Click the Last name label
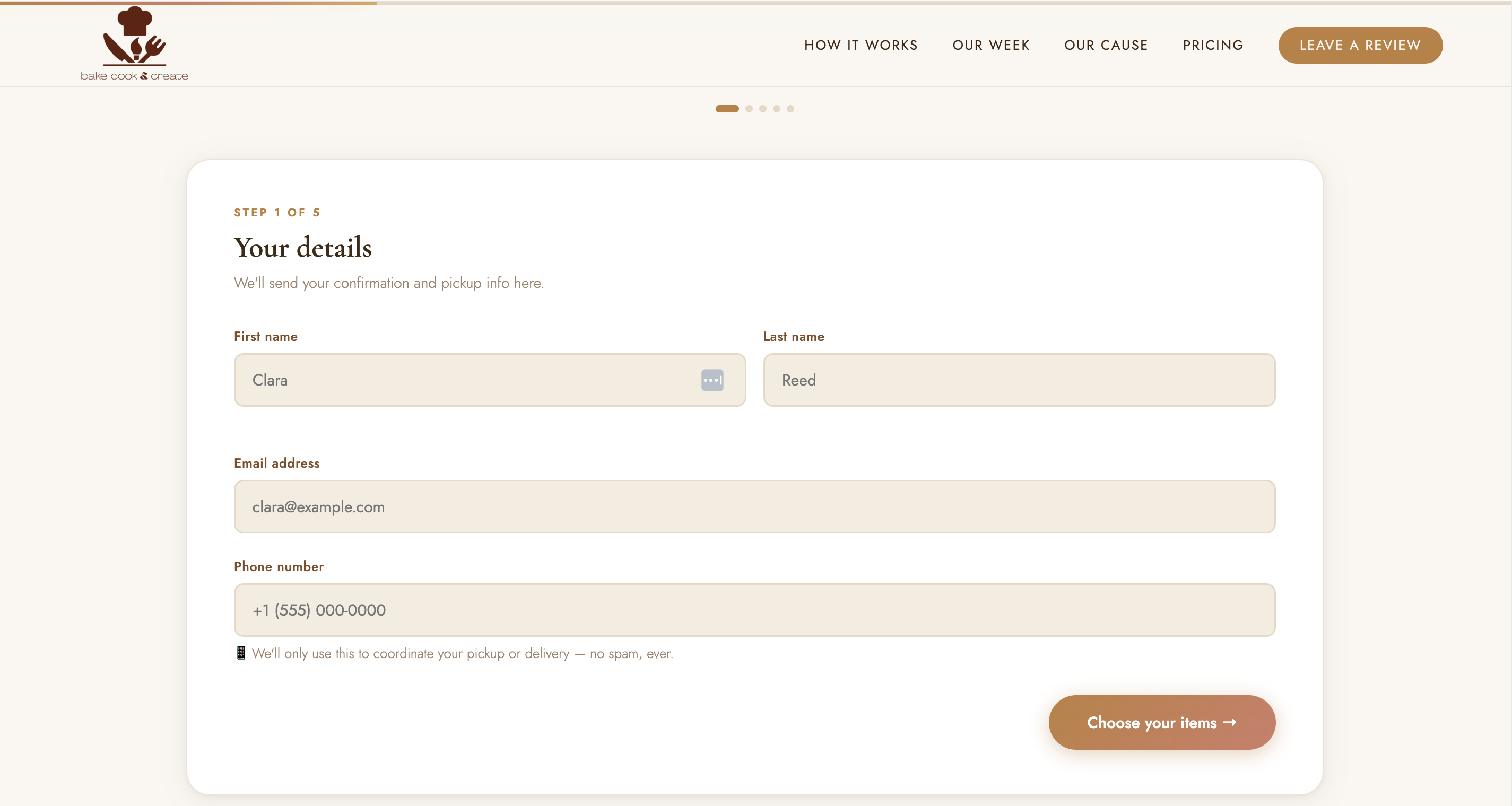1512x806 pixels. [794, 337]
